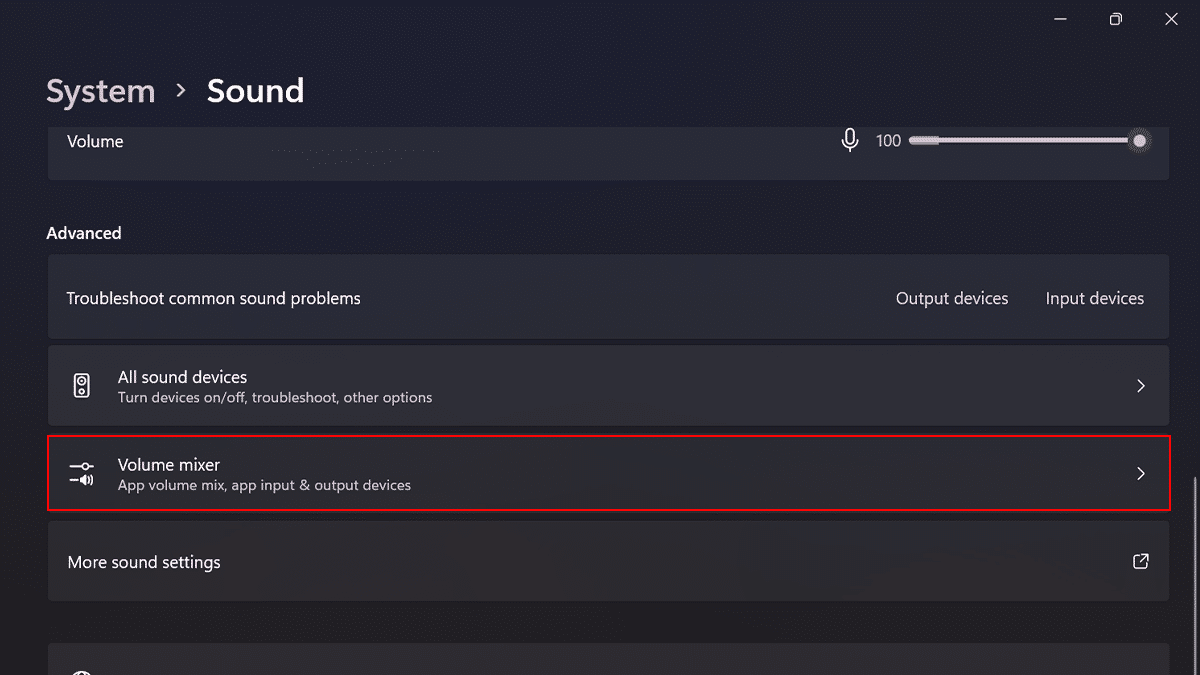Click the external link icon for More sound settings

(x=1140, y=561)
